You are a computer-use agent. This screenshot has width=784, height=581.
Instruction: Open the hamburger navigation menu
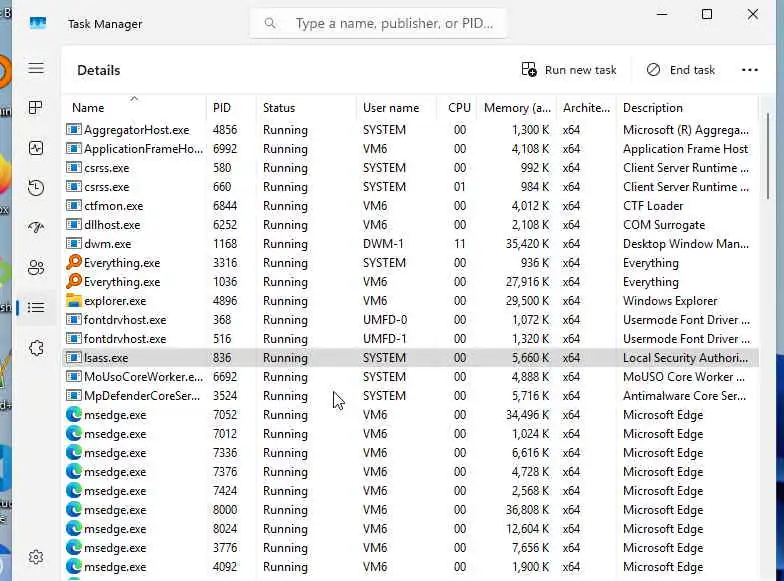pyautogui.click(x=36, y=68)
